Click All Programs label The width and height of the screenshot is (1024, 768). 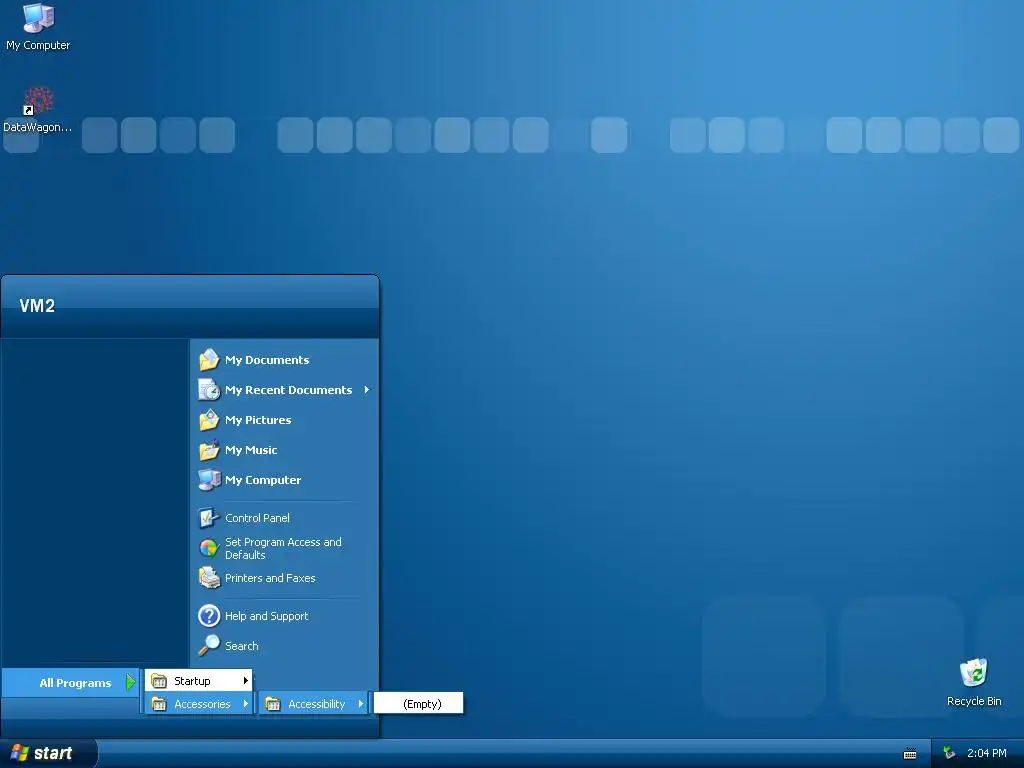pyautogui.click(x=75, y=683)
